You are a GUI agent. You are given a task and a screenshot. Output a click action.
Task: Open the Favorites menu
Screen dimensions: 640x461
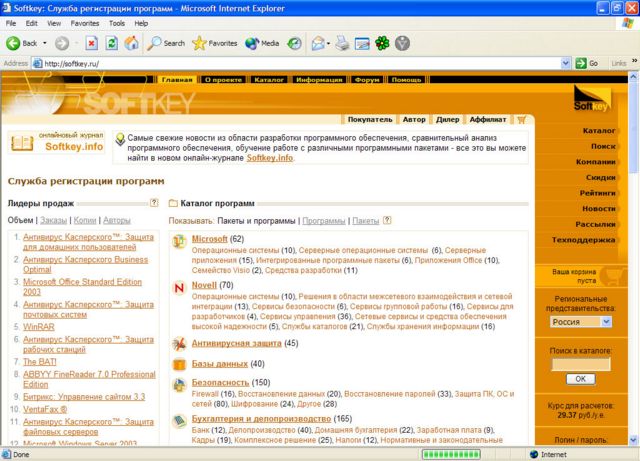(85, 23)
